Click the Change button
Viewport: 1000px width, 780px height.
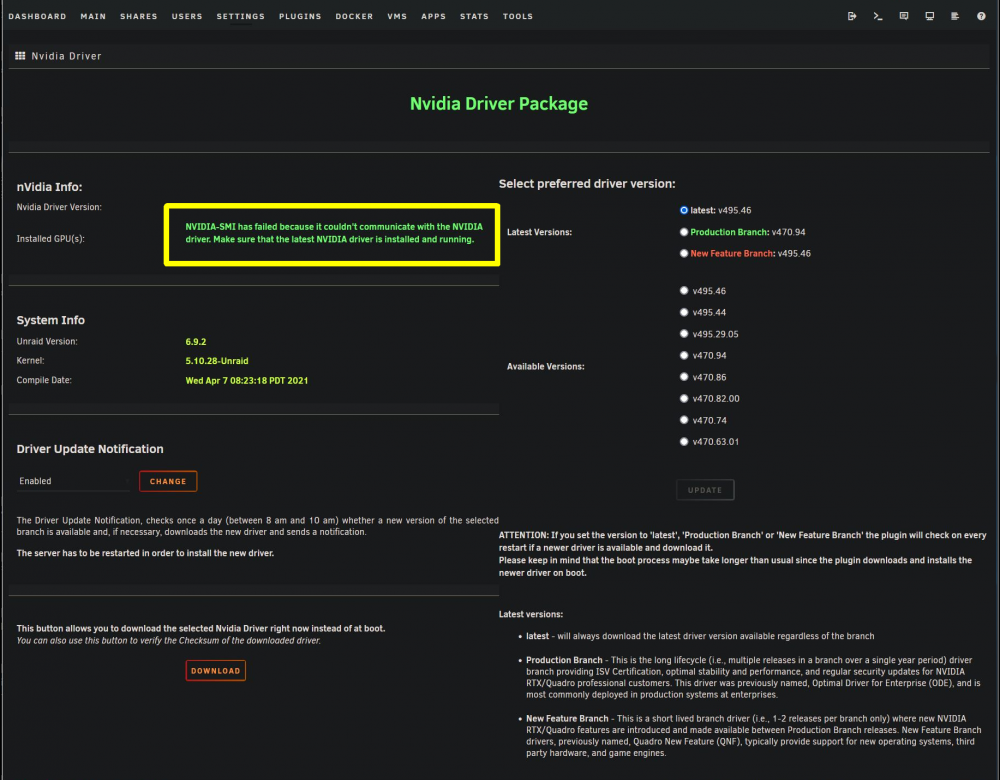(168, 481)
